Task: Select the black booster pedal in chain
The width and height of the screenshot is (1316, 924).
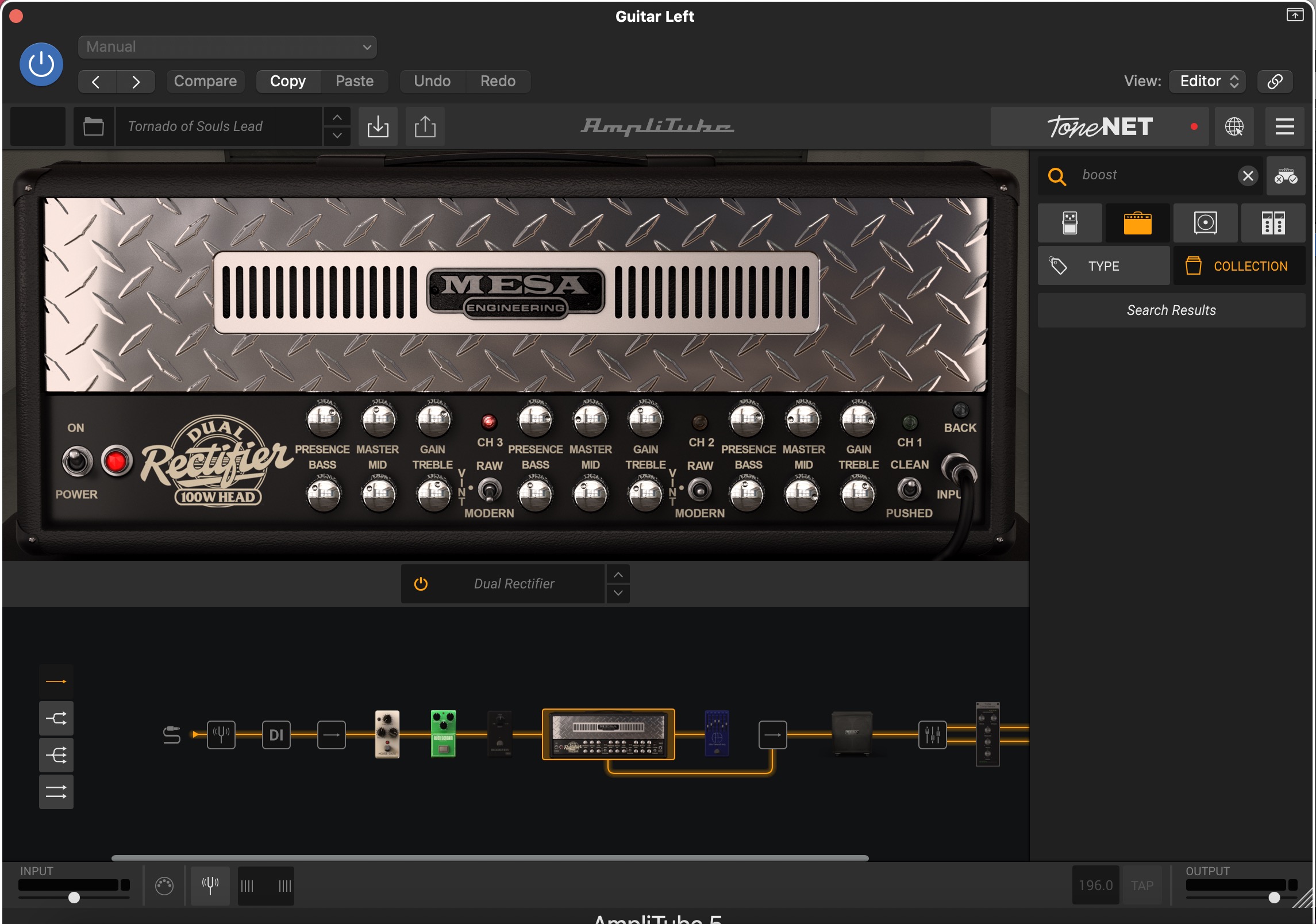Action: [x=499, y=734]
